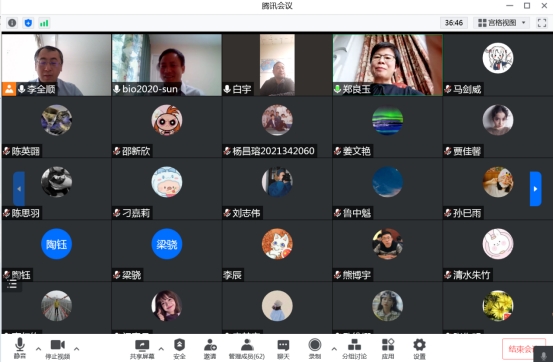
Task: Select 郑良玉's video thumbnail
Action: click(x=387, y=65)
